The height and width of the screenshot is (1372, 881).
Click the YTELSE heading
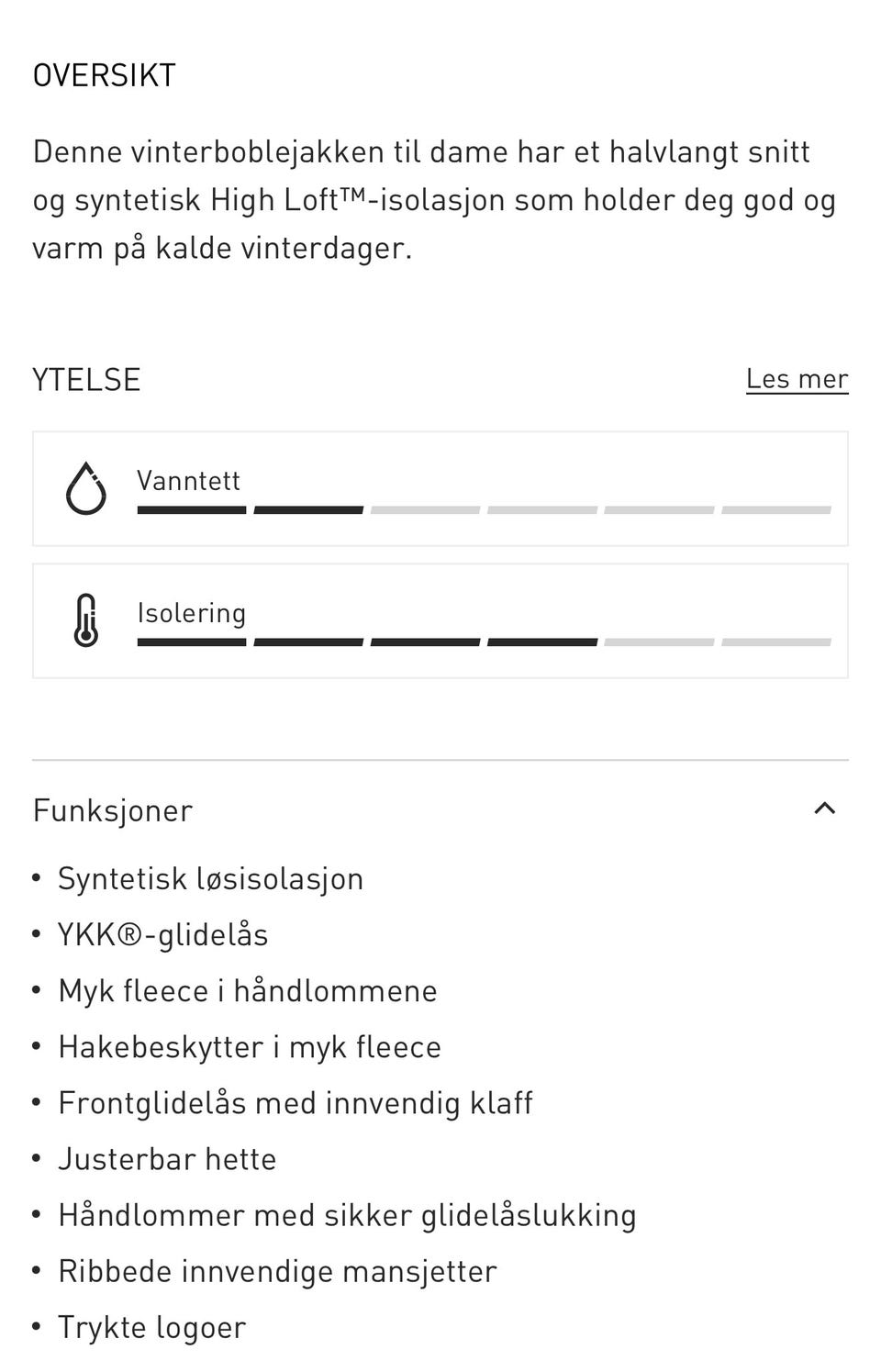pyautogui.click(x=86, y=380)
